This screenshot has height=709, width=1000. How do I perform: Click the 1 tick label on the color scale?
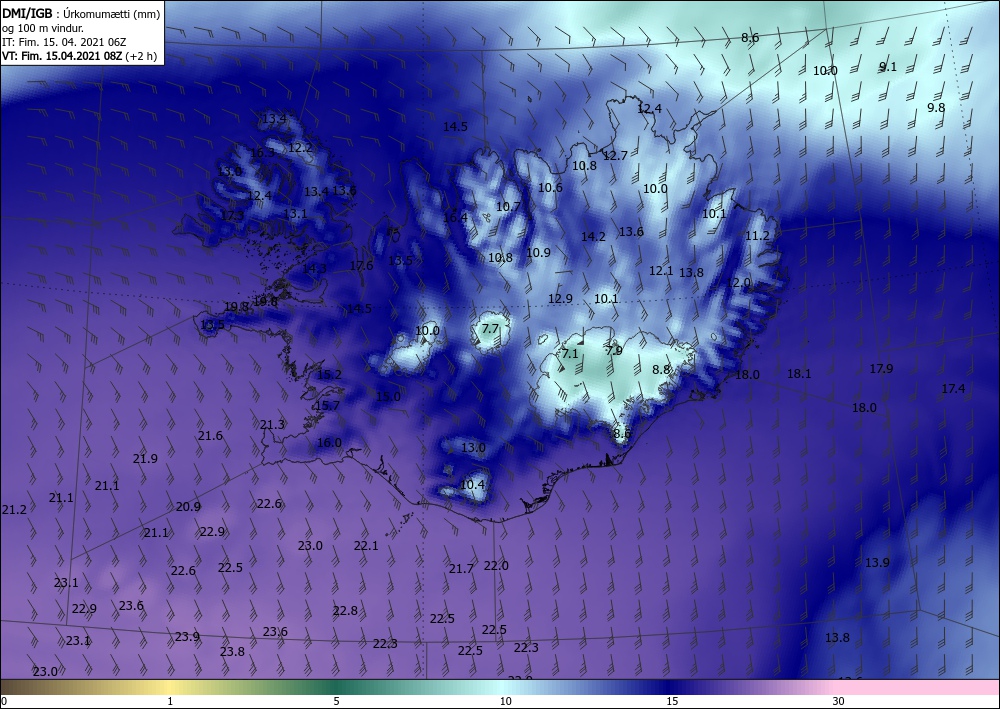pyautogui.click(x=170, y=701)
